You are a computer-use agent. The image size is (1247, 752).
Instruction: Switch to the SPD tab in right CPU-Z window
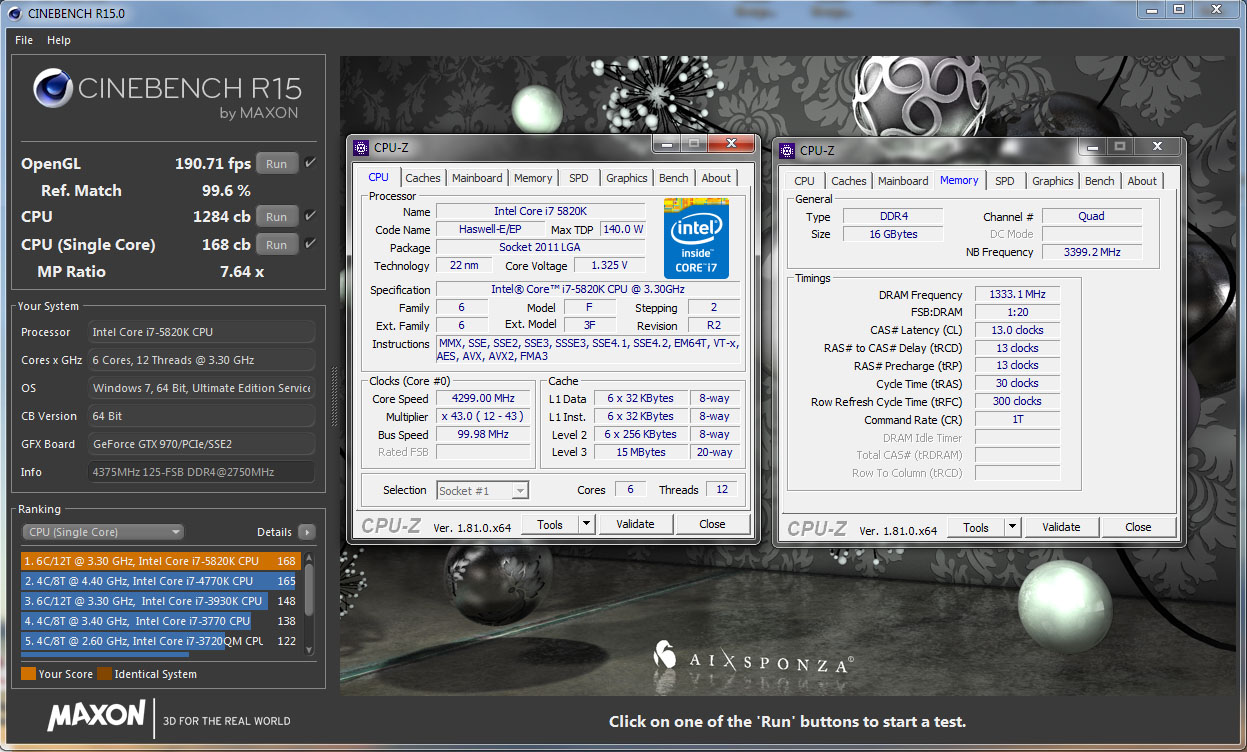pos(1005,181)
